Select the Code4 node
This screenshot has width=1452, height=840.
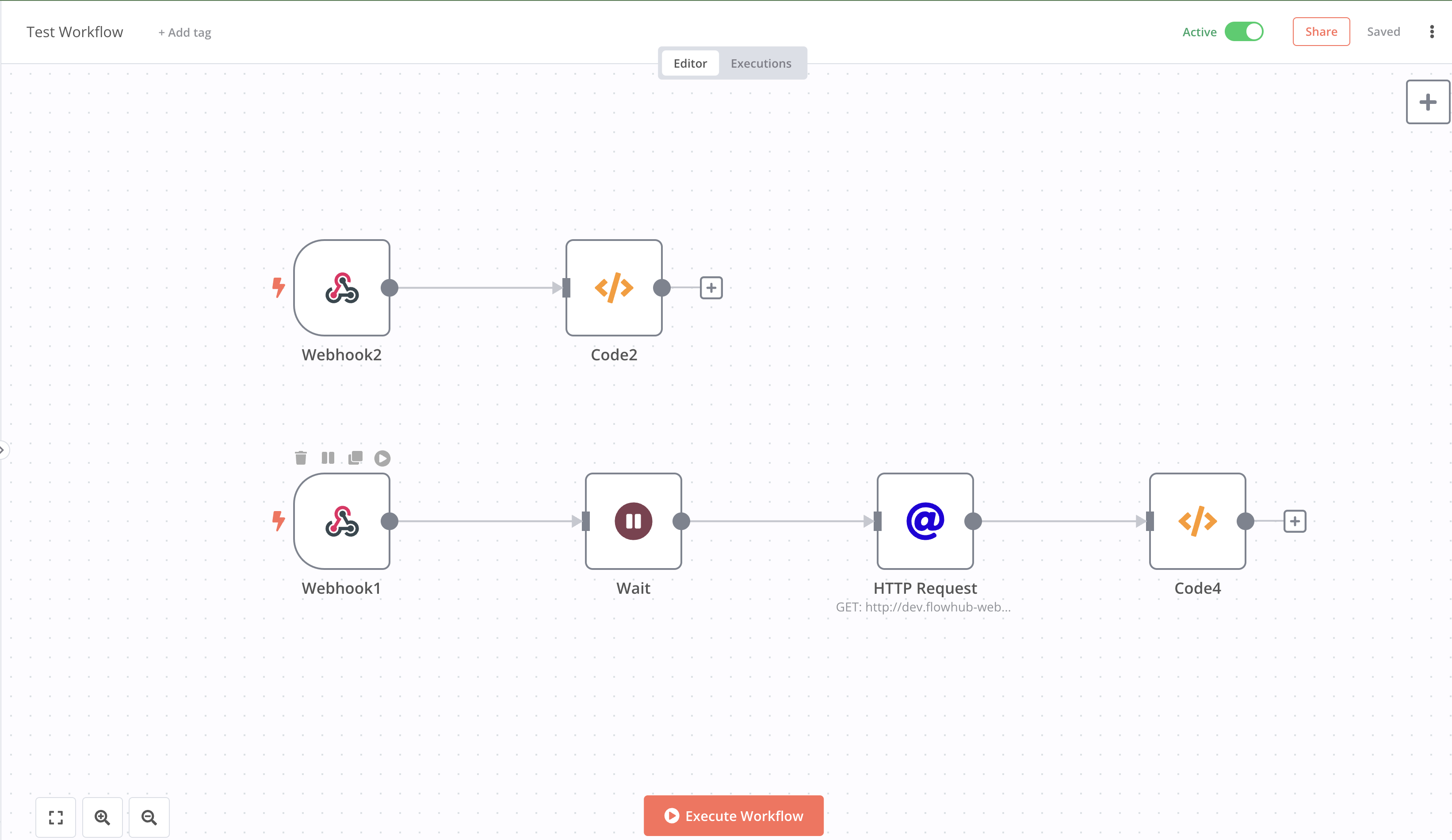(x=1197, y=521)
